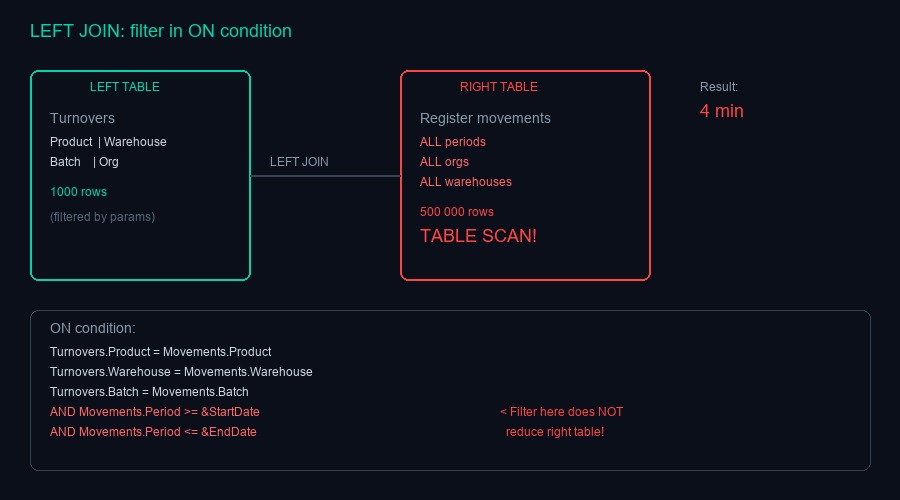Select the green "1000 rows" text

coord(78,192)
